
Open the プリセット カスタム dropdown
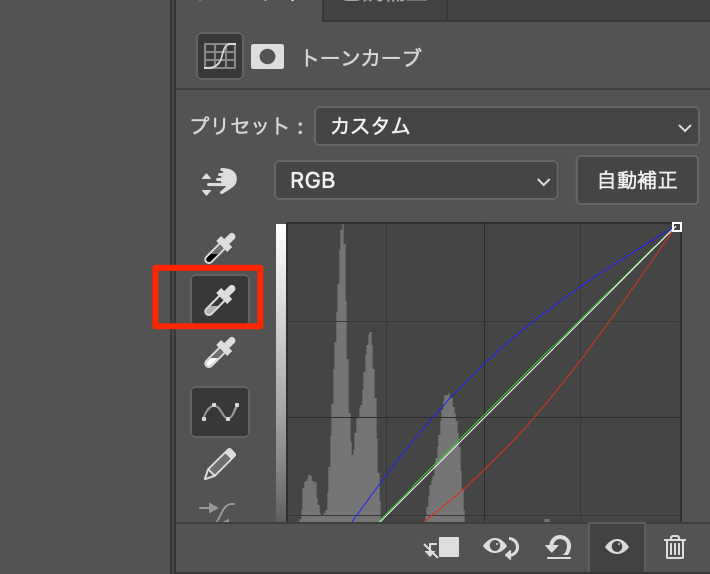[x=506, y=127]
